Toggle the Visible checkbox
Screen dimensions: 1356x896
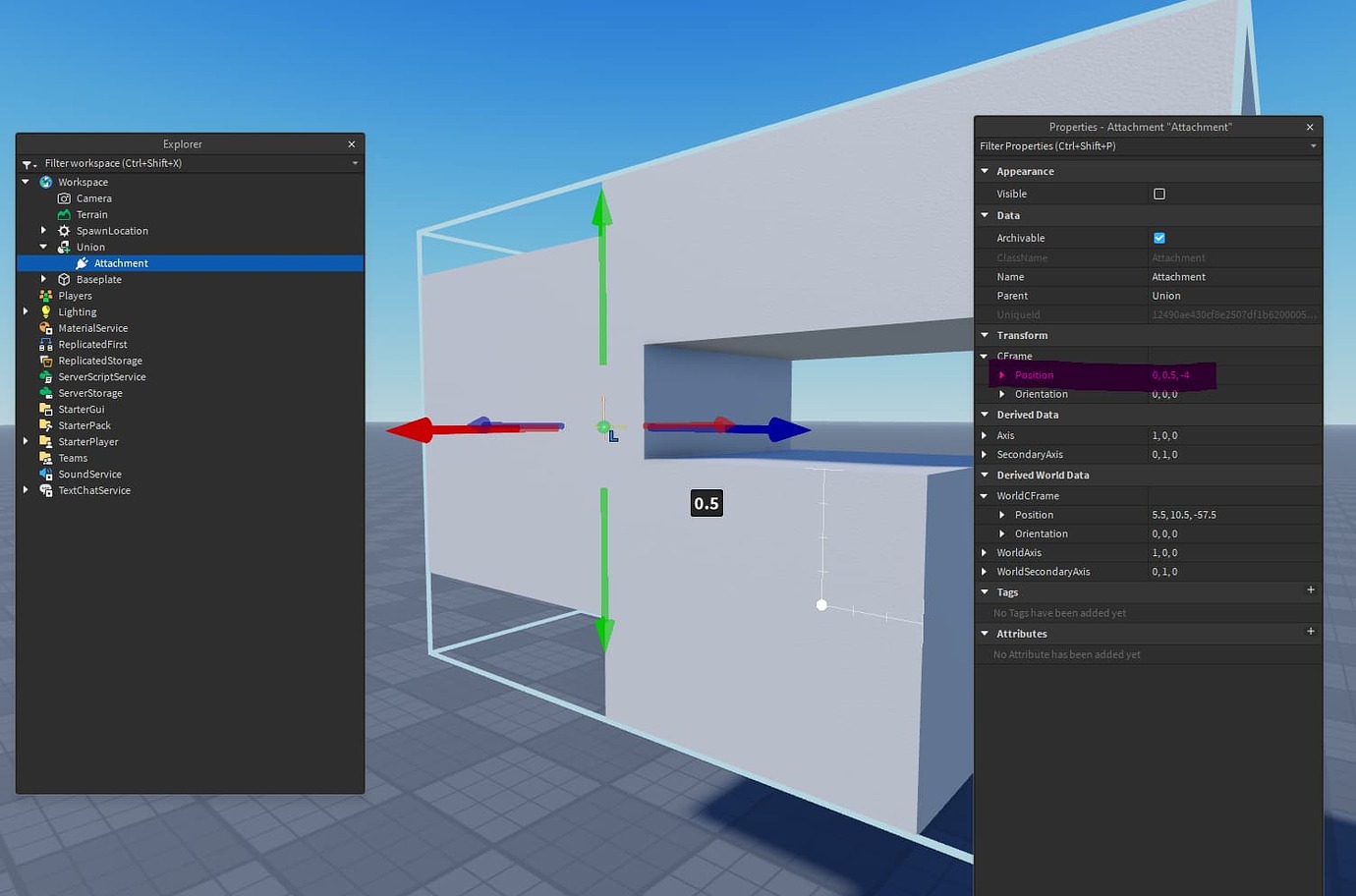pos(1159,194)
